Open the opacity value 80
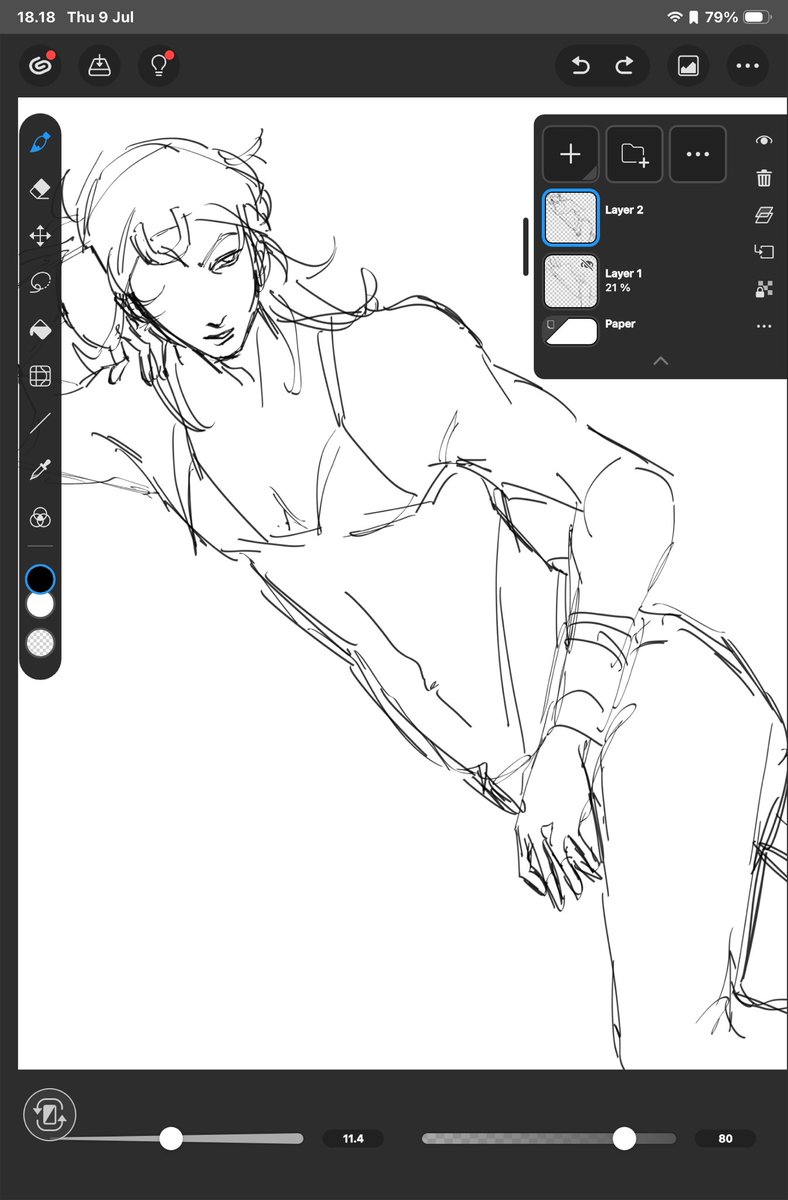788x1200 pixels. (x=725, y=1138)
